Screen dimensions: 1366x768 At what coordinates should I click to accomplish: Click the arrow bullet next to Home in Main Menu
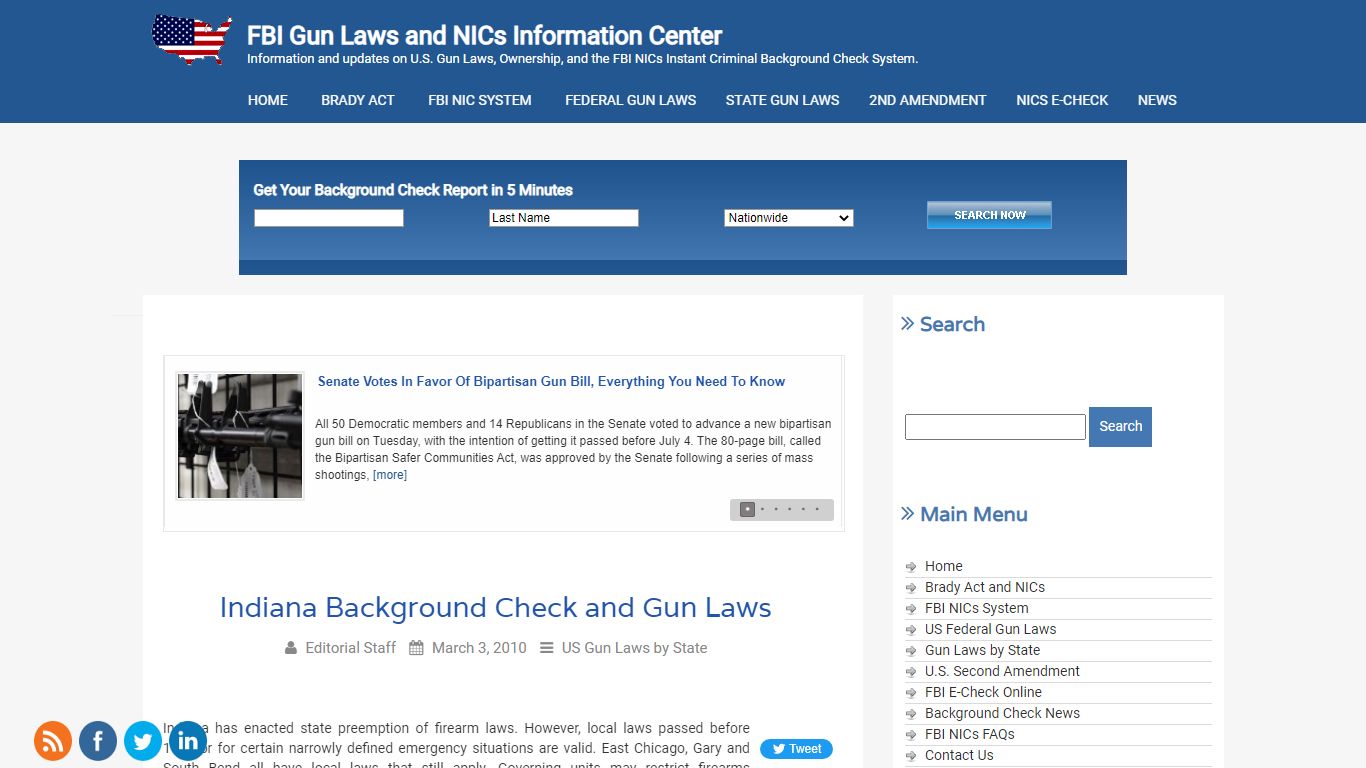tap(911, 567)
